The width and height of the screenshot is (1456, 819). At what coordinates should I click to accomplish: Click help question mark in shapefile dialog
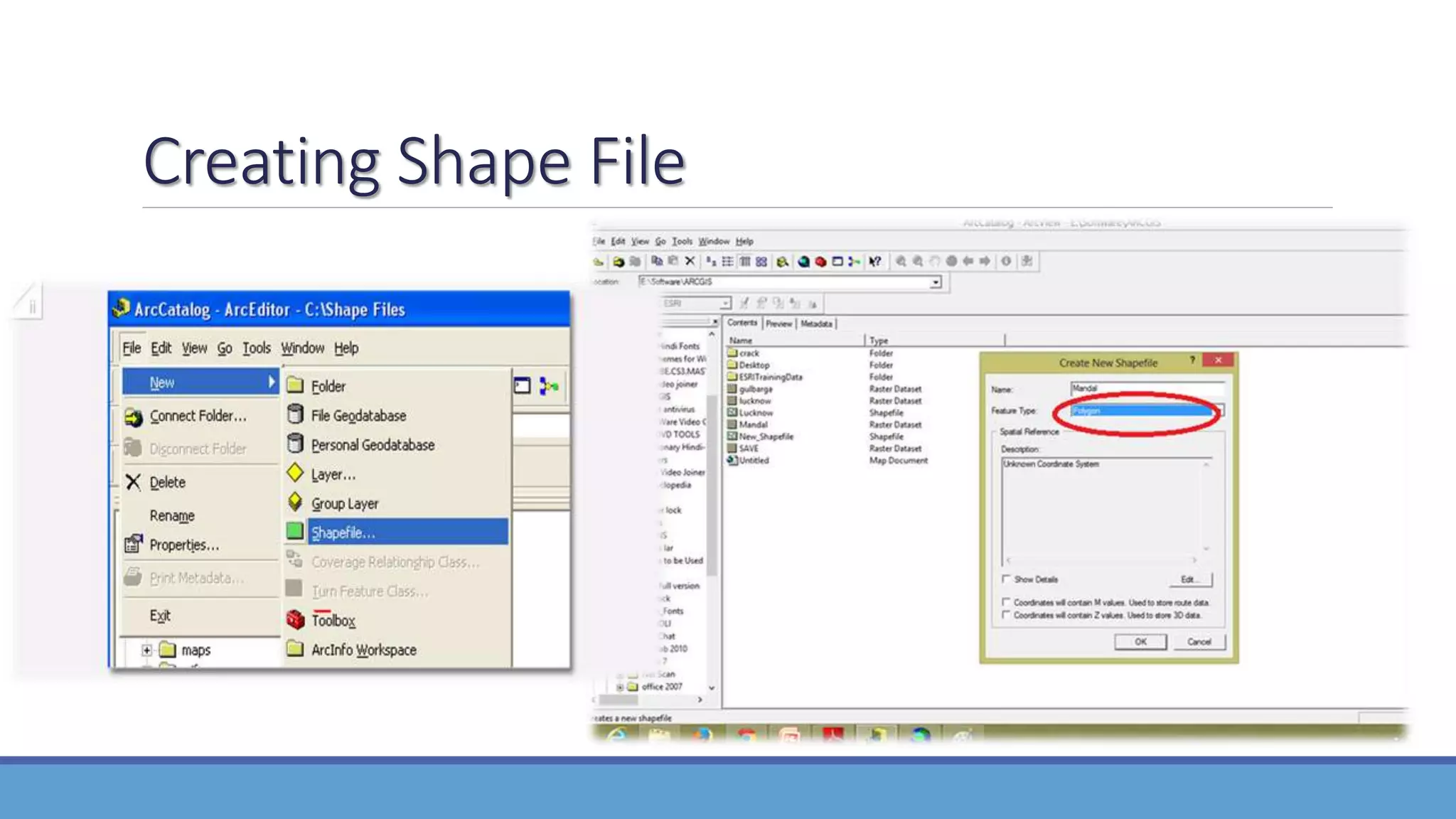tap(1192, 360)
